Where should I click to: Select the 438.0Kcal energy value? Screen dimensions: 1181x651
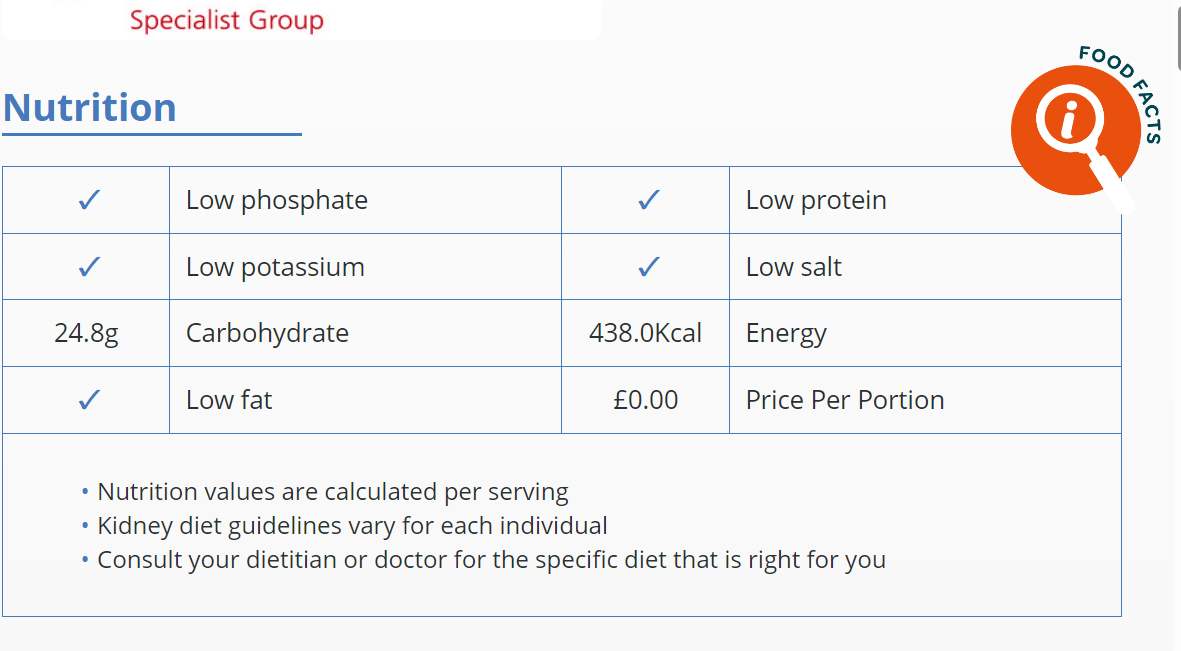tap(646, 333)
